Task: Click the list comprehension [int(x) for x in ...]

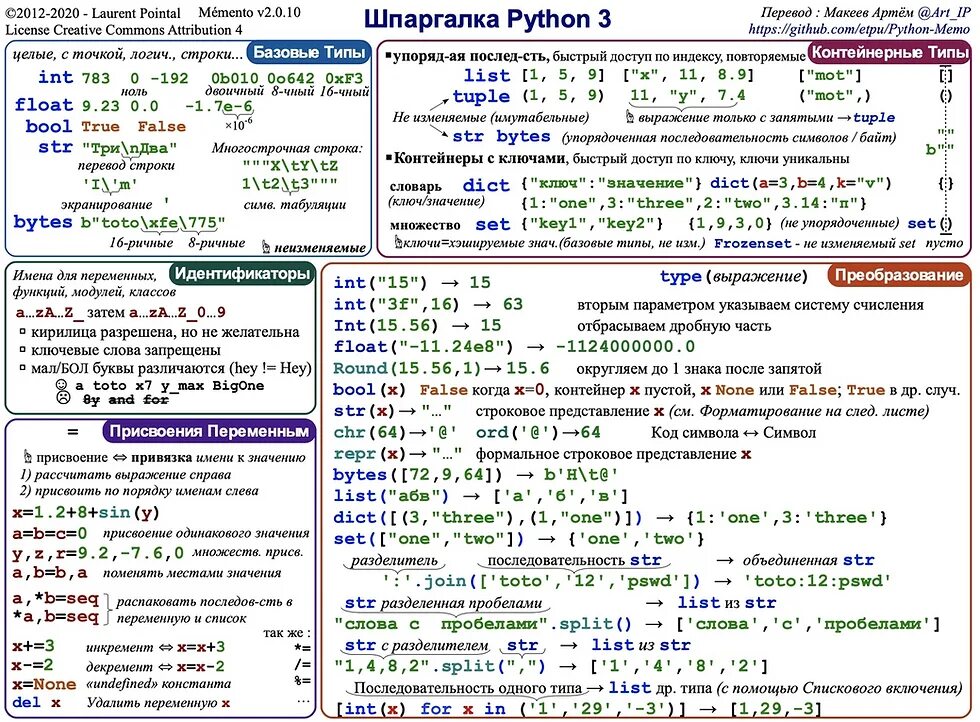Action: (x=511, y=709)
